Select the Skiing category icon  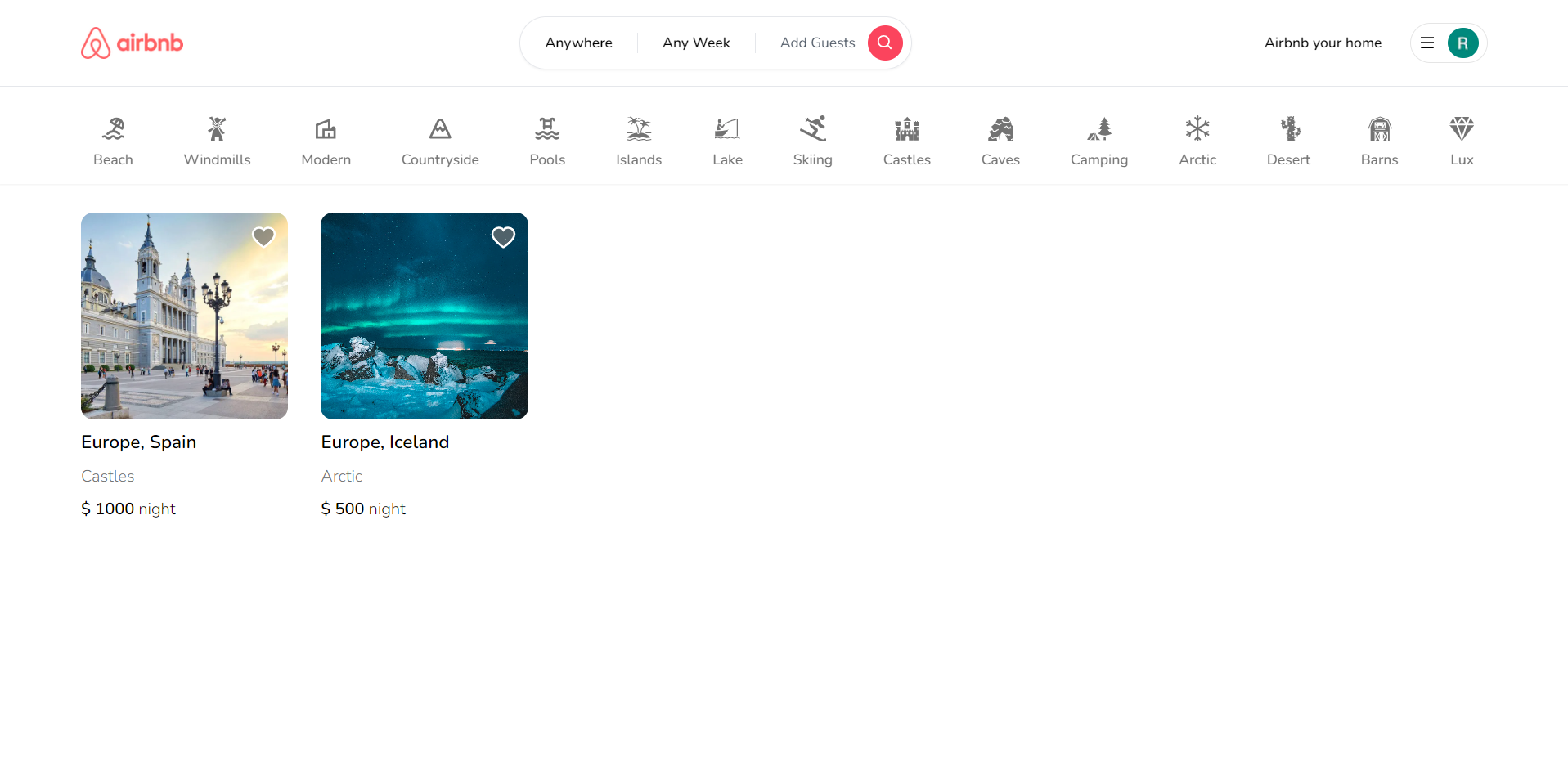[x=813, y=128]
